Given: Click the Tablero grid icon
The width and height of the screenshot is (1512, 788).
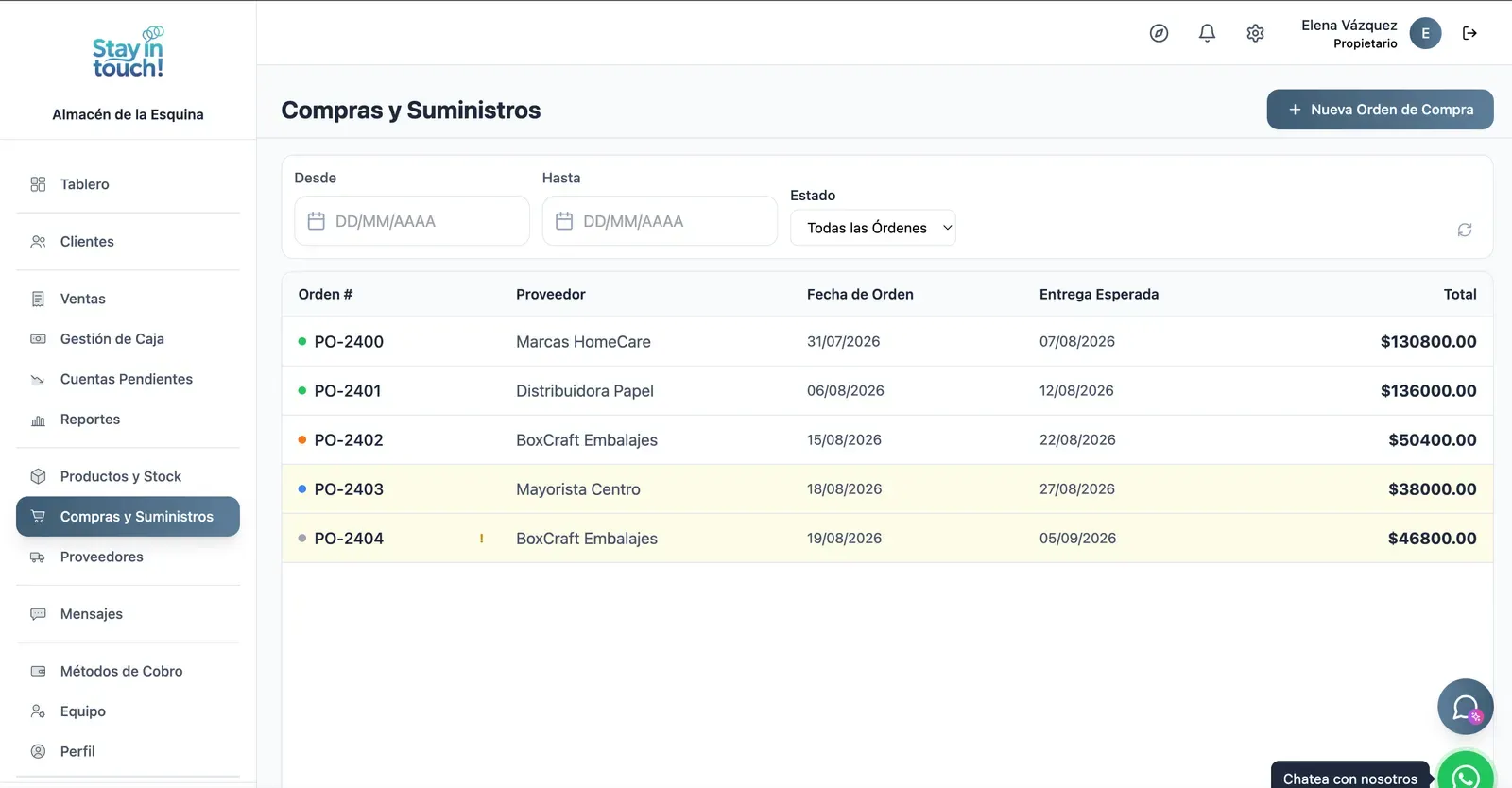Looking at the screenshot, I should coord(38,184).
